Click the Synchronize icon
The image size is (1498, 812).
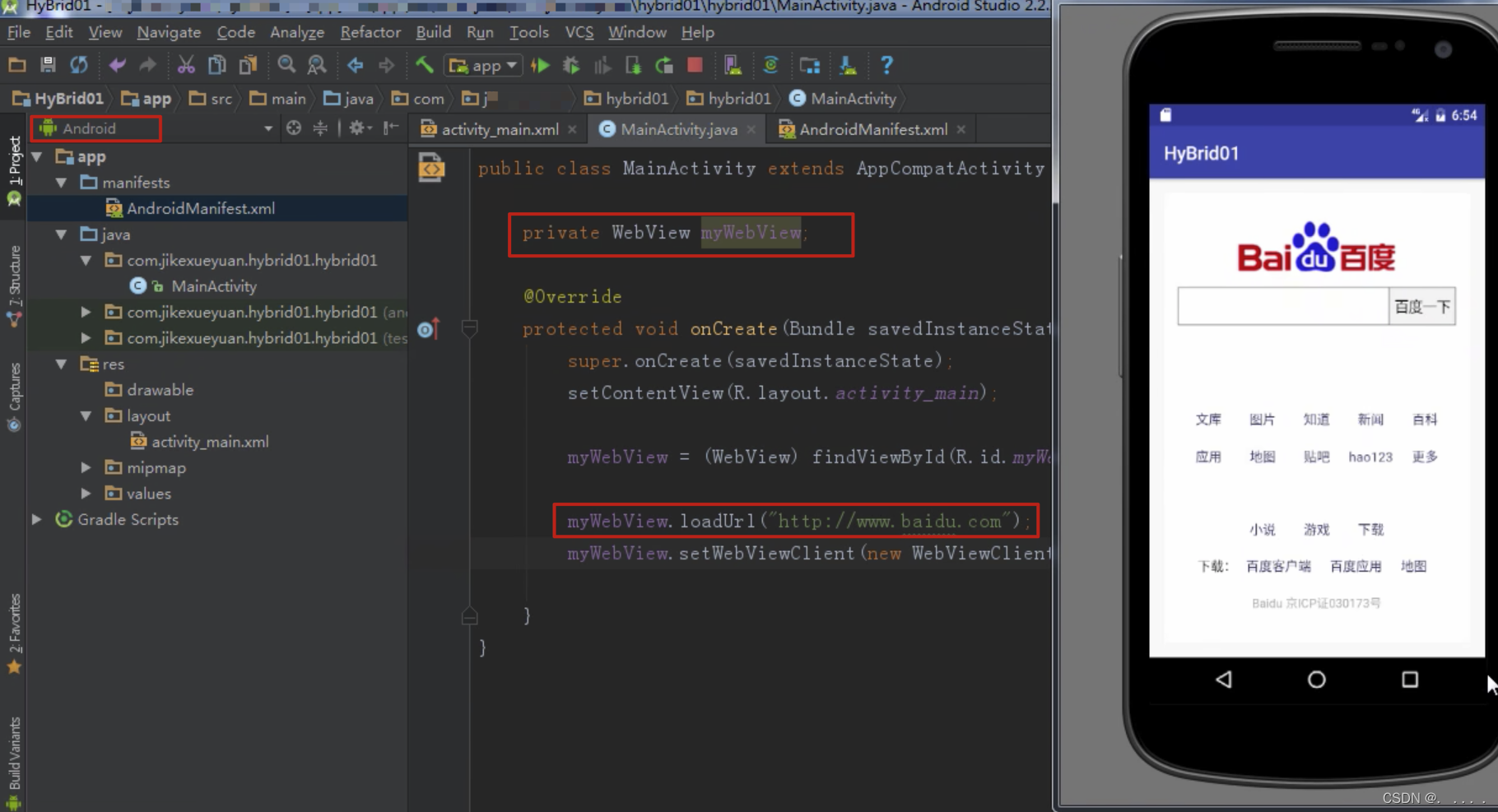click(79, 65)
